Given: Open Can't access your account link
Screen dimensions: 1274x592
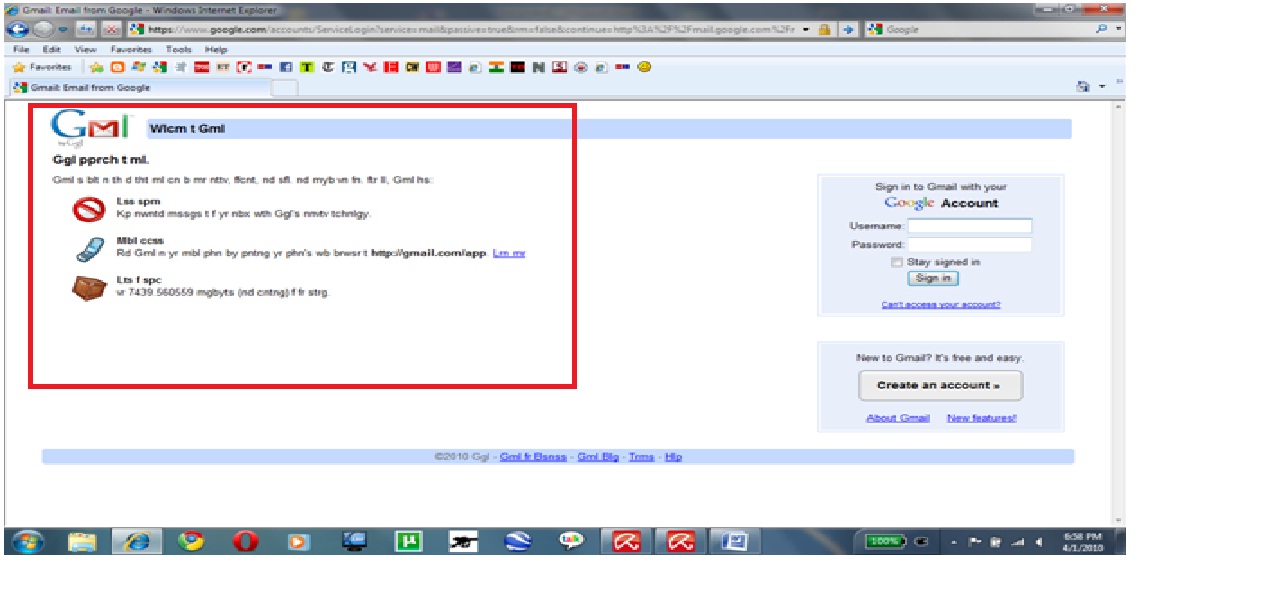Looking at the screenshot, I should click(940, 305).
